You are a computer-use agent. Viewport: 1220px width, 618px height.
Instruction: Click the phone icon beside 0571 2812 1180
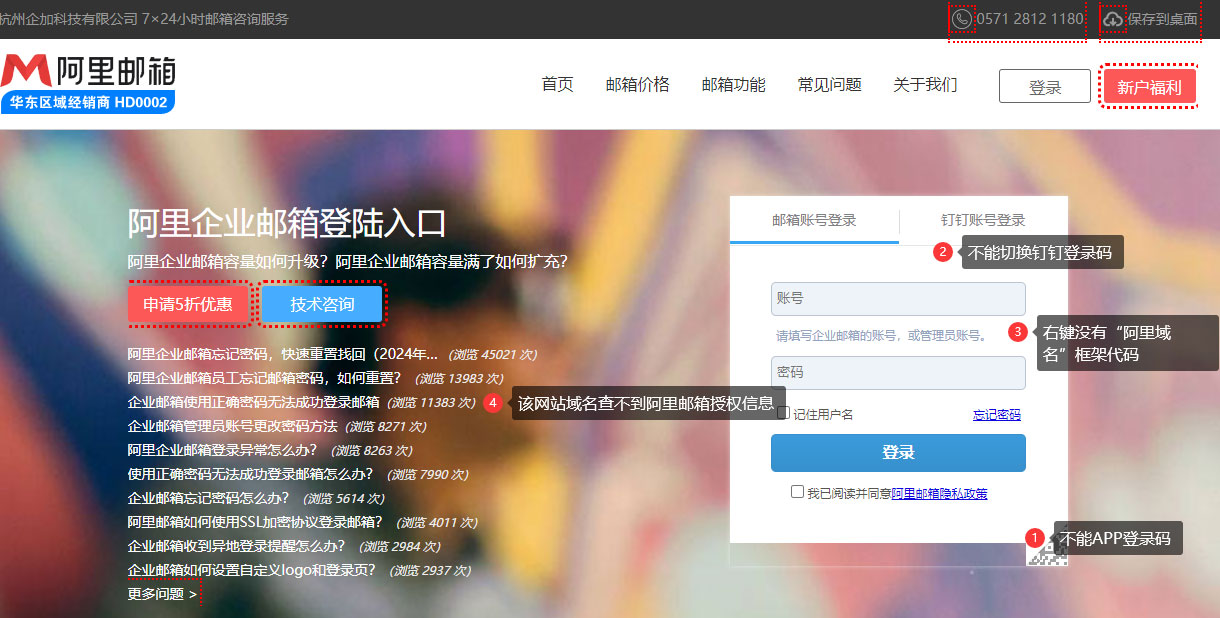[x=962, y=19]
